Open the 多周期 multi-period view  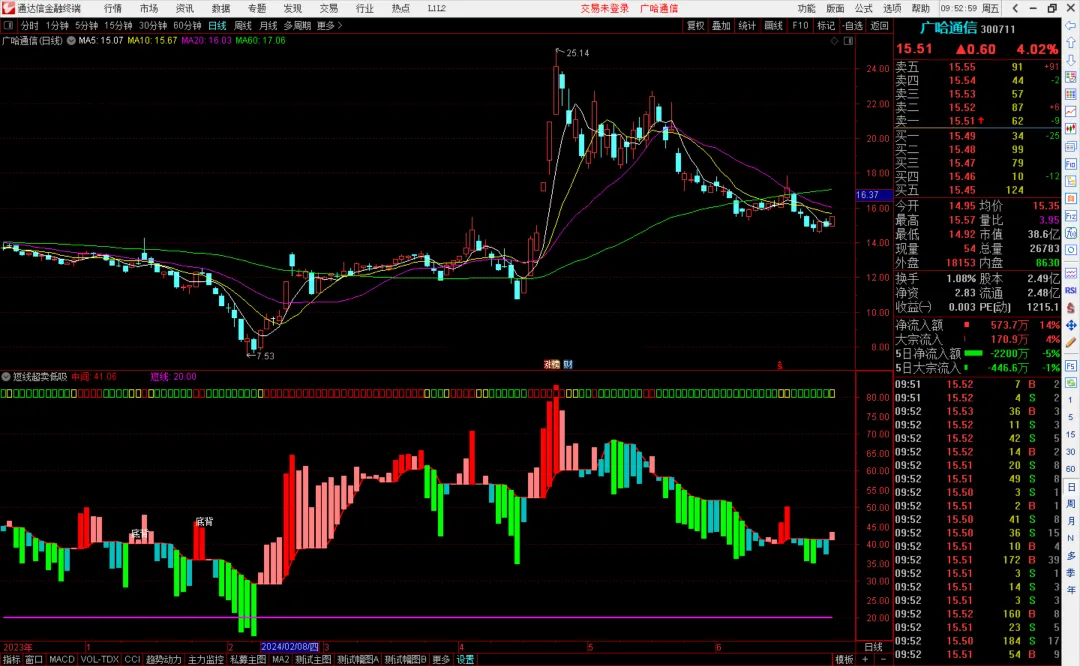click(x=297, y=25)
